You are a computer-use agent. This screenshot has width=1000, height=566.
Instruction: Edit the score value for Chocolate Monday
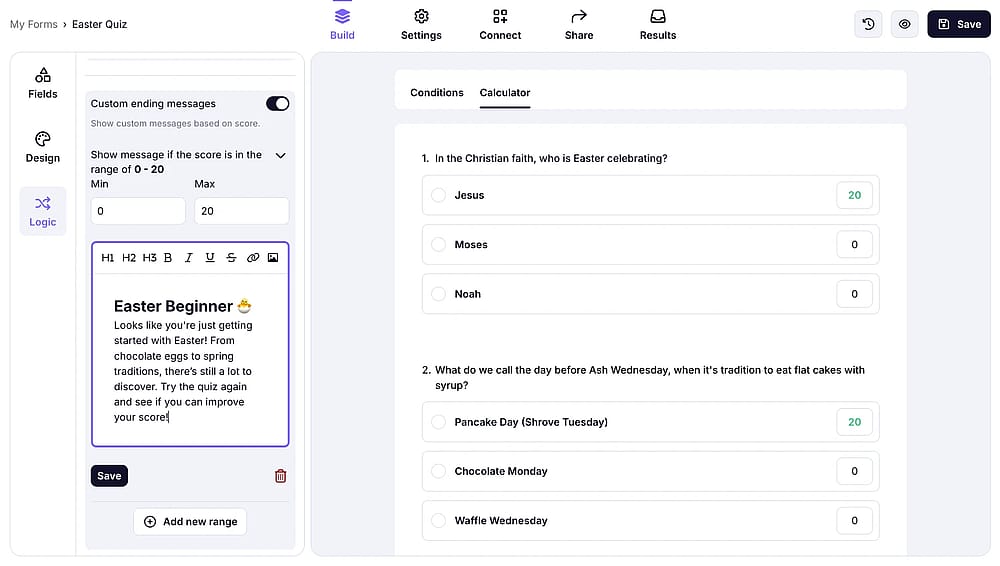coord(854,472)
